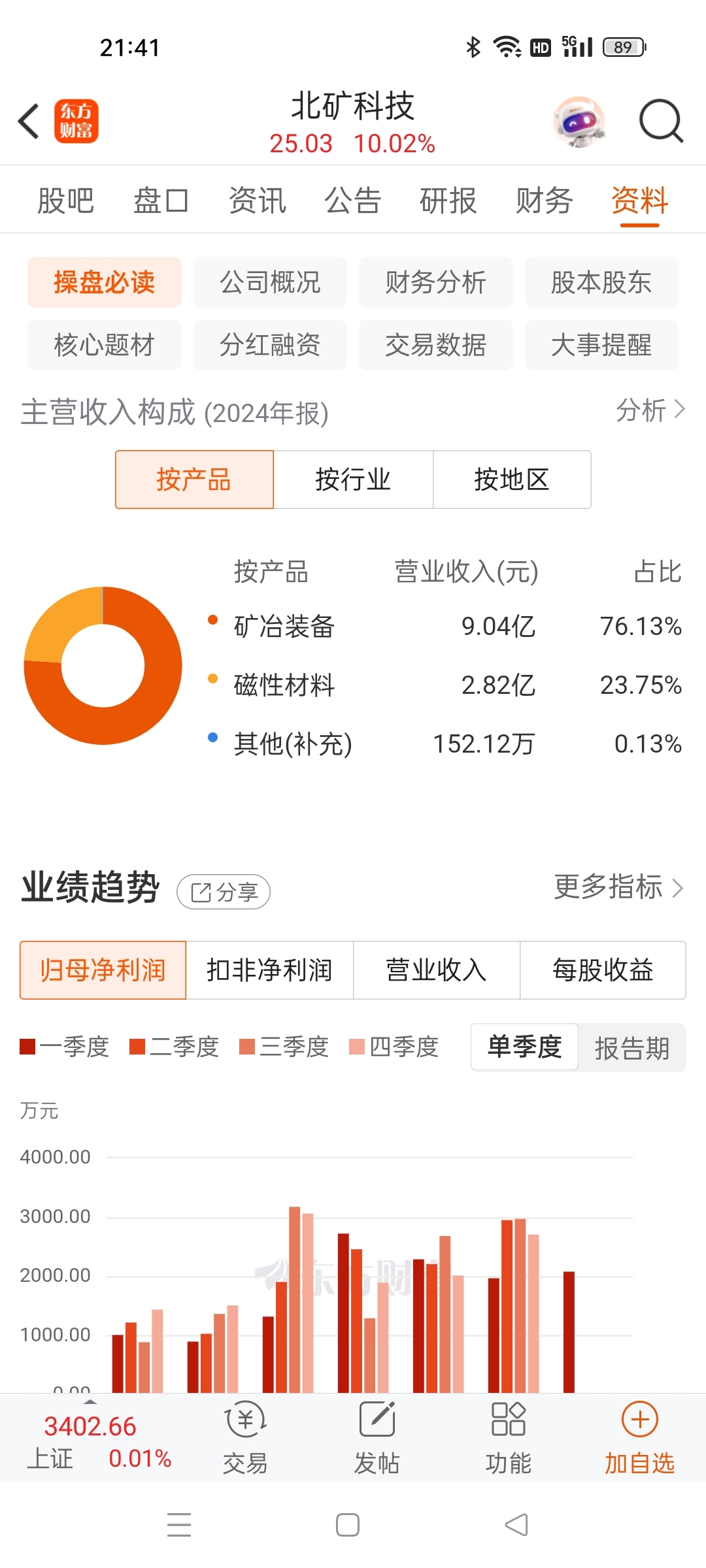Select 按地区 breakdown option
The width and height of the screenshot is (706, 1568).
point(512,480)
